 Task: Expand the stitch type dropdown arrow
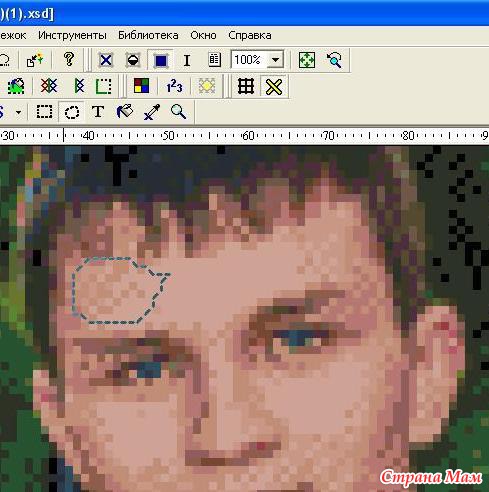click(x=18, y=112)
